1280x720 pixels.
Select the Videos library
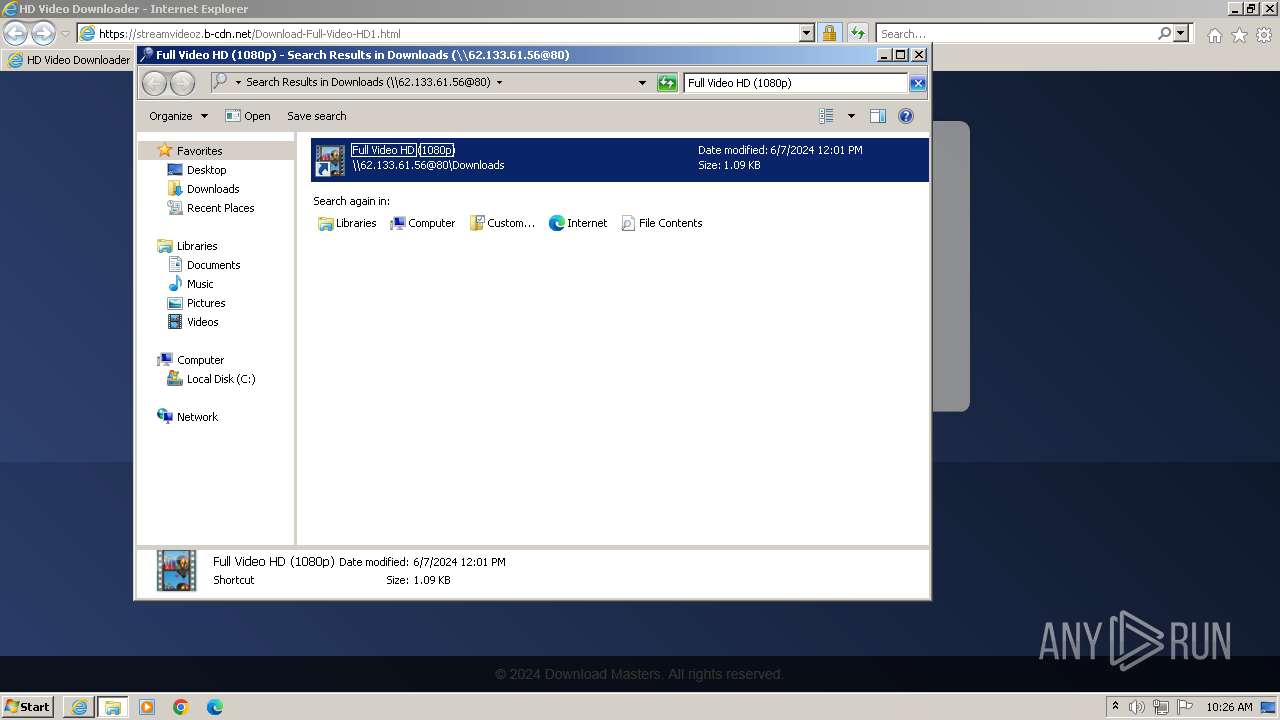[202, 322]
